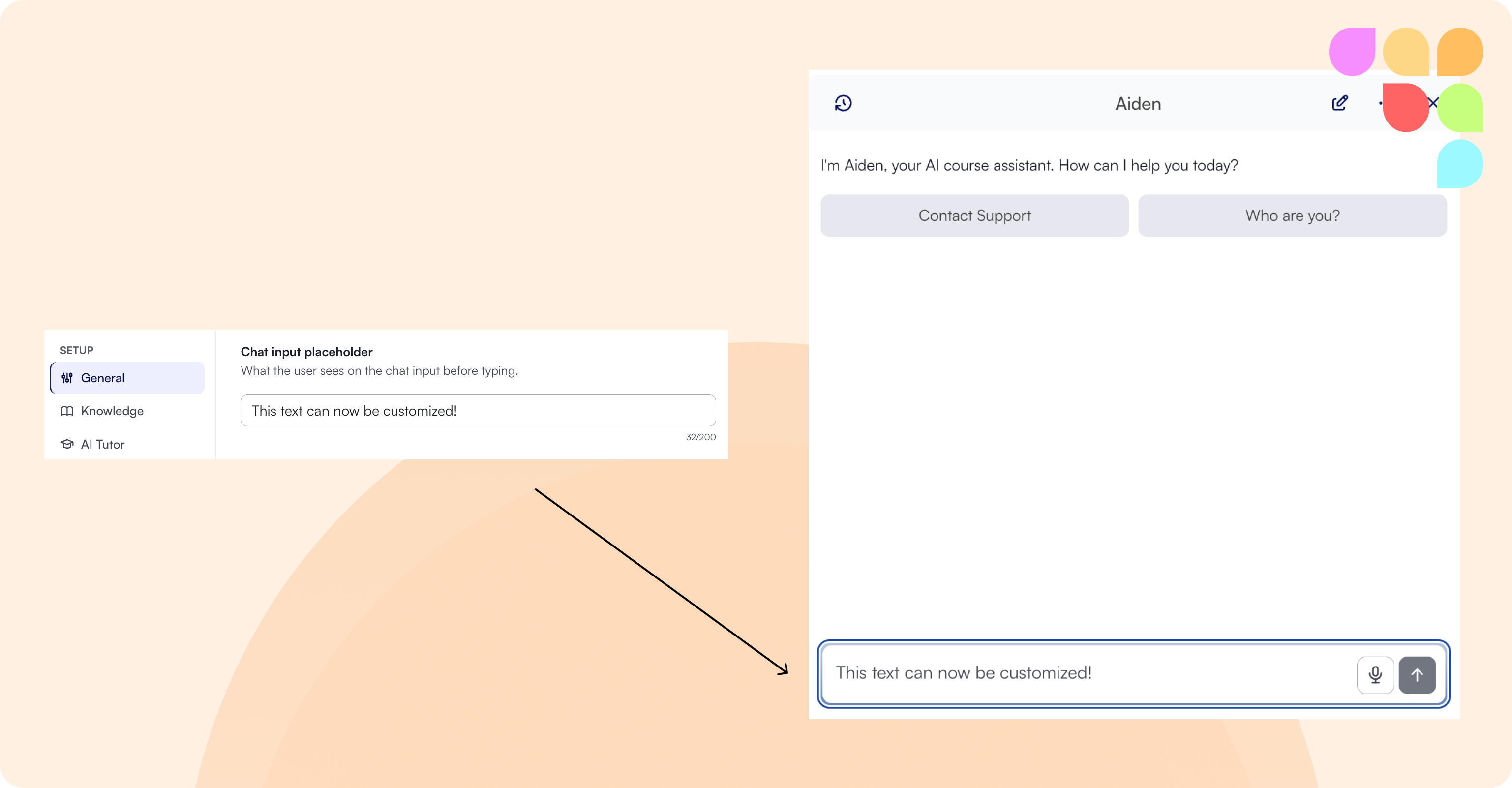Focus the chat input placeholder settings field
This screenshot has width=1512, height=788.
coord(478,410)
